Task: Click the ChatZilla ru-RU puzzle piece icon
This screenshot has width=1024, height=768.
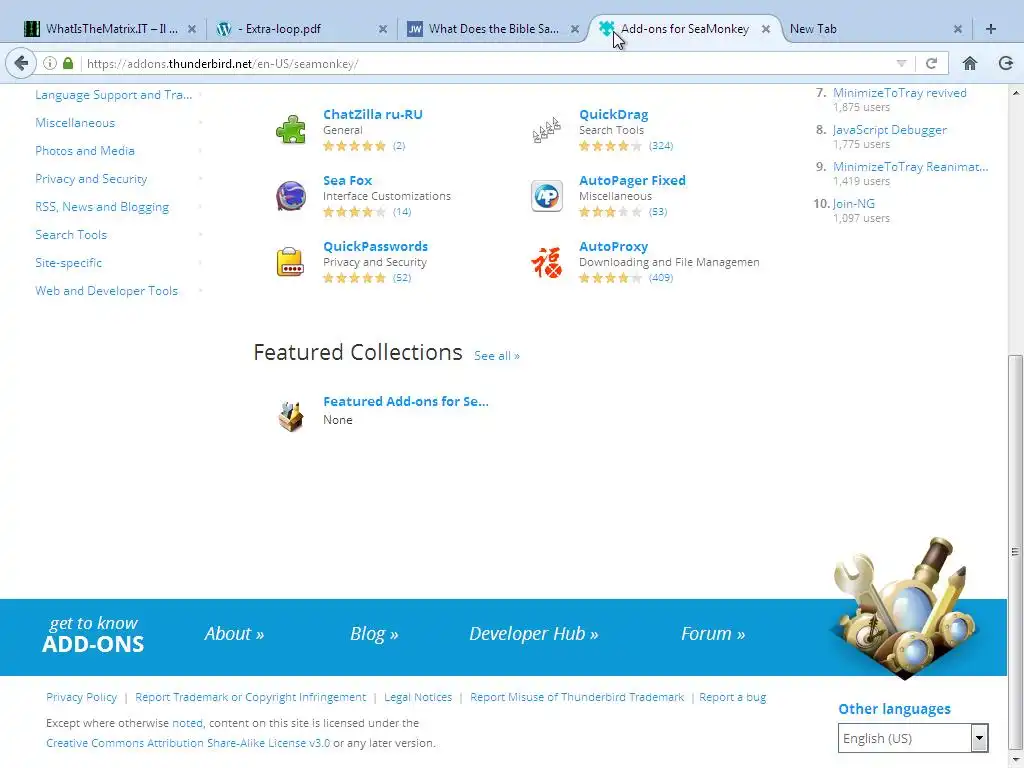Action: pyautogui.click(x=291, y=129)
